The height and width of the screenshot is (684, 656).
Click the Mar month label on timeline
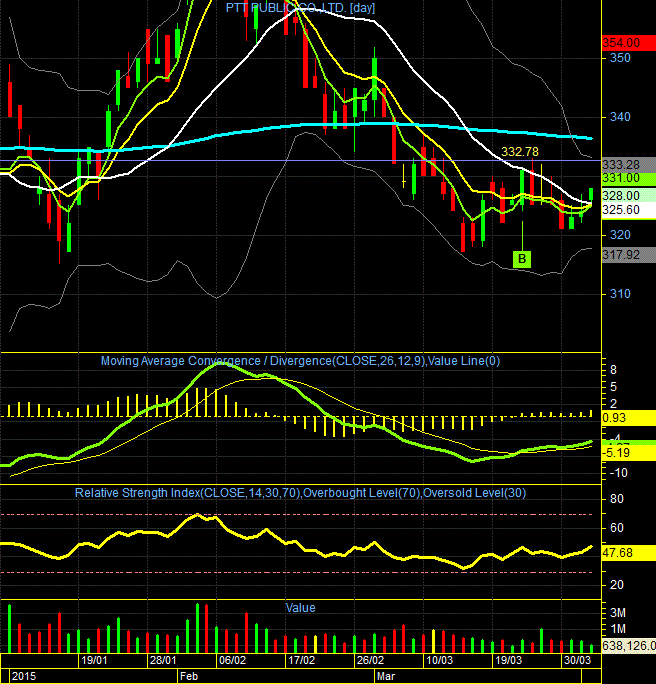(x=386, y=677)
